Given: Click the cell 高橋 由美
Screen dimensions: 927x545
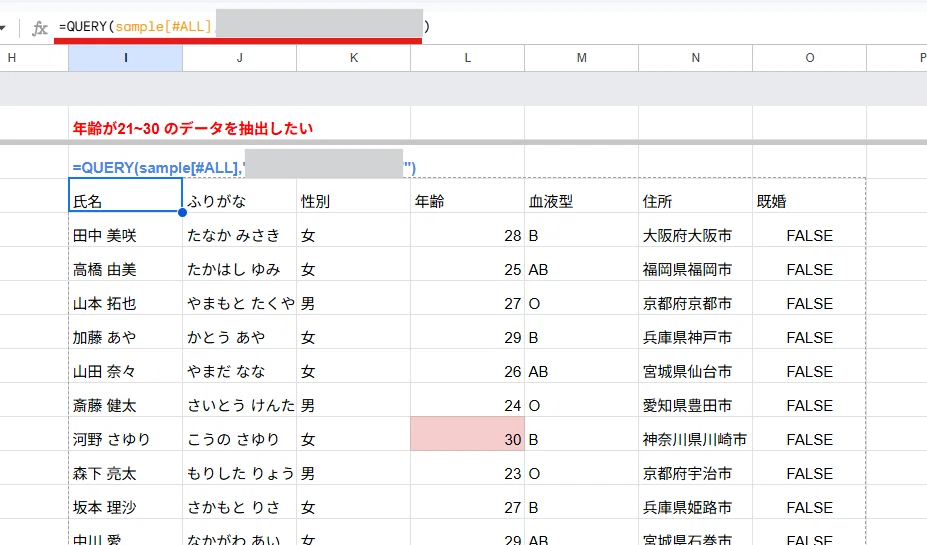Looking at the screenshot, I should (125, 264).
